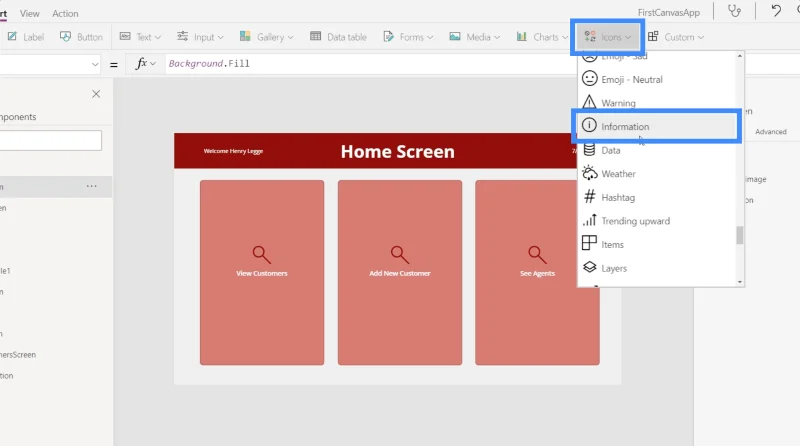Click the See Agents search icon

pos(537,254)
